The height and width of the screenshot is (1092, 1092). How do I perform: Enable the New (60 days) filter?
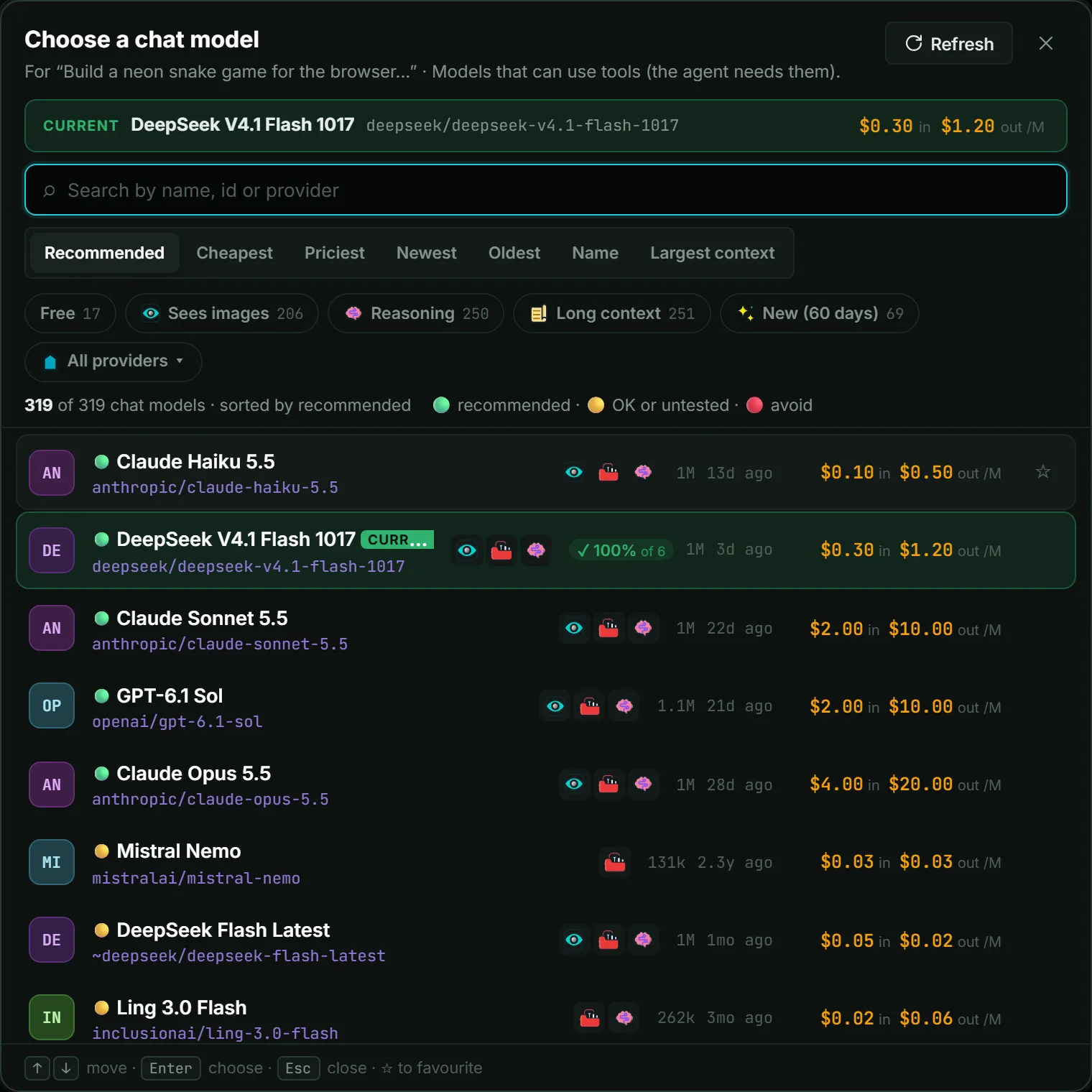tap(820, 313)
